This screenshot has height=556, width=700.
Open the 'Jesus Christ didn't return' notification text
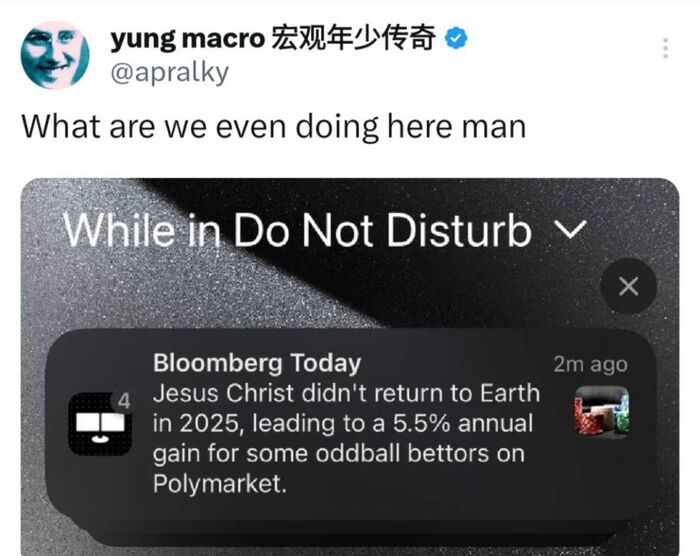[346, 438]
